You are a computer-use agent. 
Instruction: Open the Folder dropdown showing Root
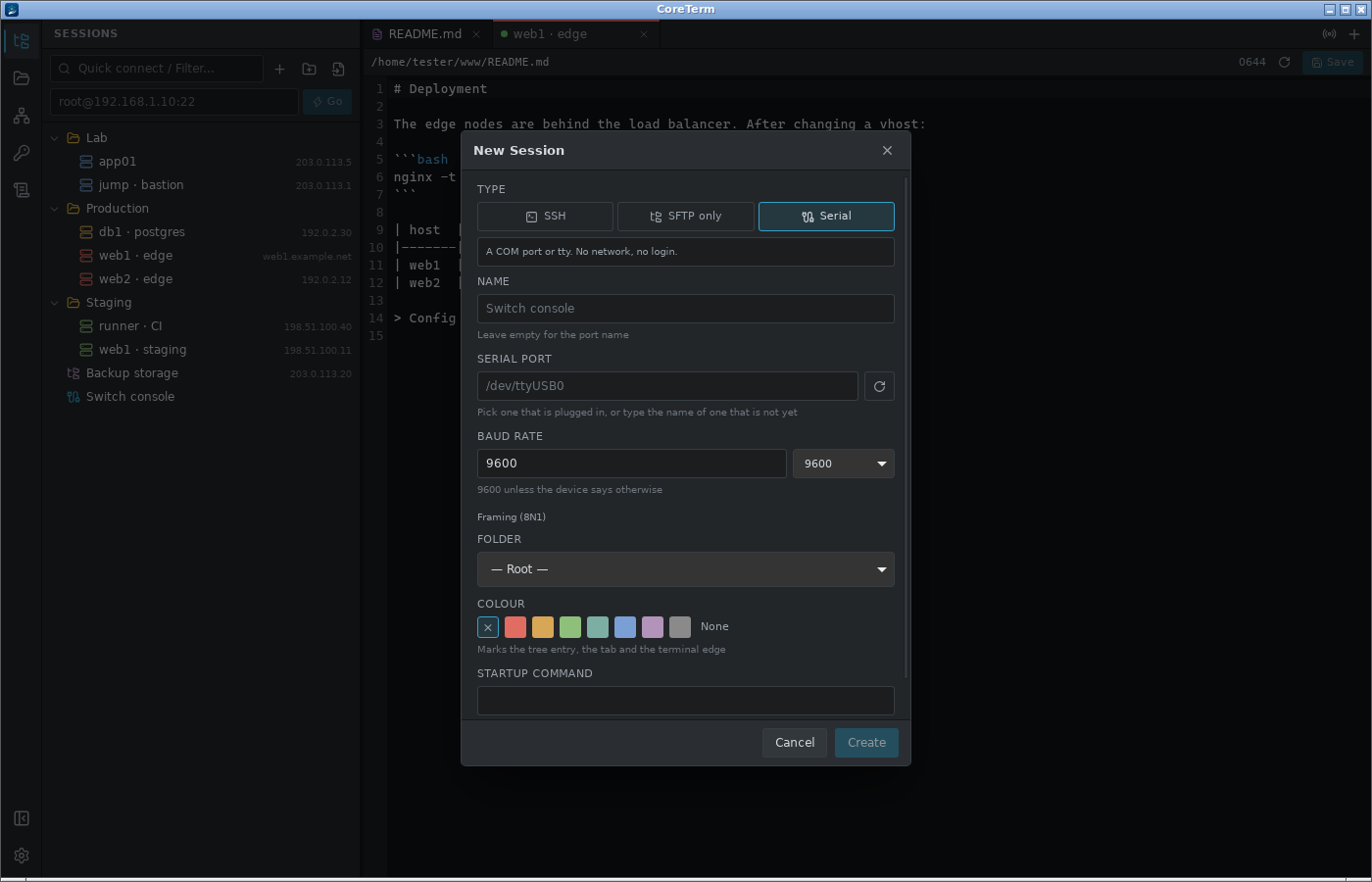pos(686,569)
